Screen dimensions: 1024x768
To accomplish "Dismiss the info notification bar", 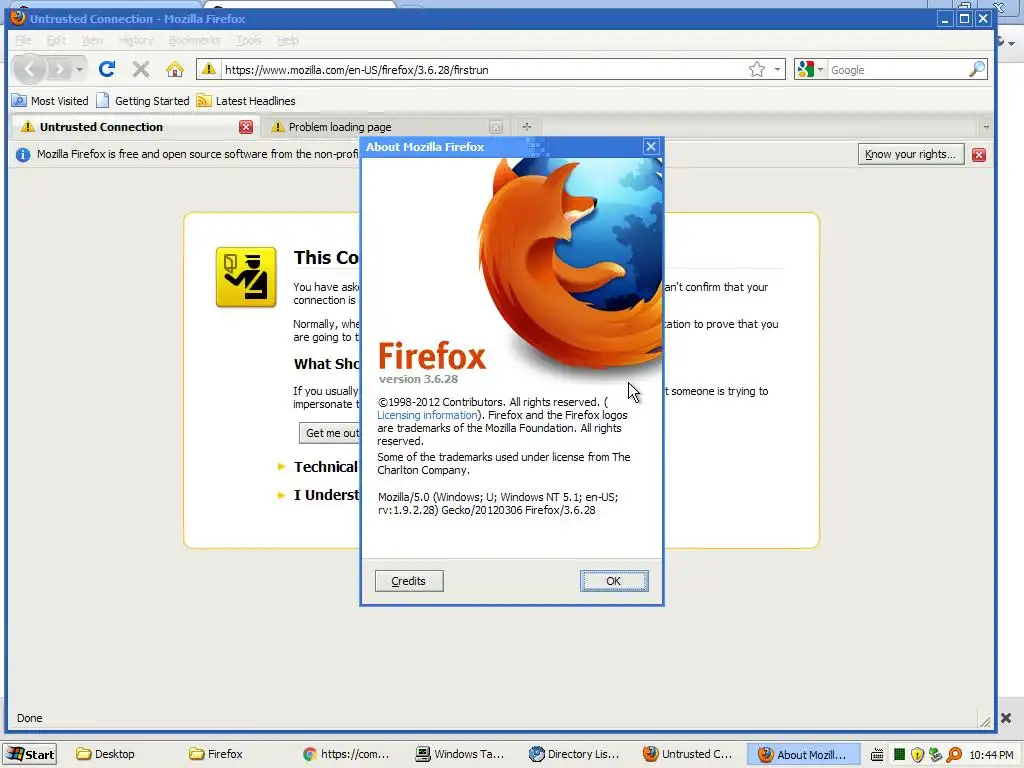I will click(x=978, y=155).
